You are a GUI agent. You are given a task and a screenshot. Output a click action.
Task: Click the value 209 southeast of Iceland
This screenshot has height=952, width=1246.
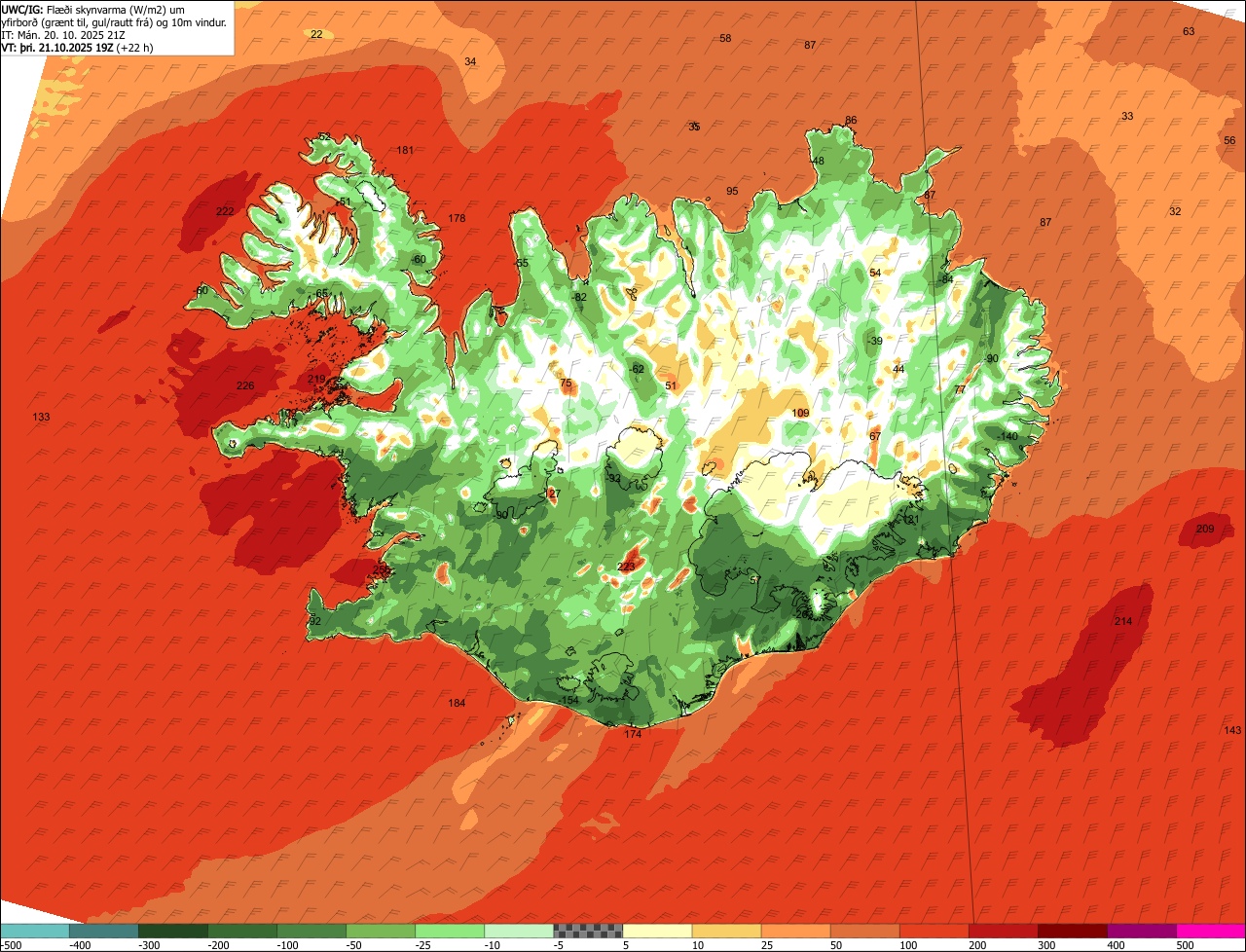pyautogui.click(x=1205, y=529)
